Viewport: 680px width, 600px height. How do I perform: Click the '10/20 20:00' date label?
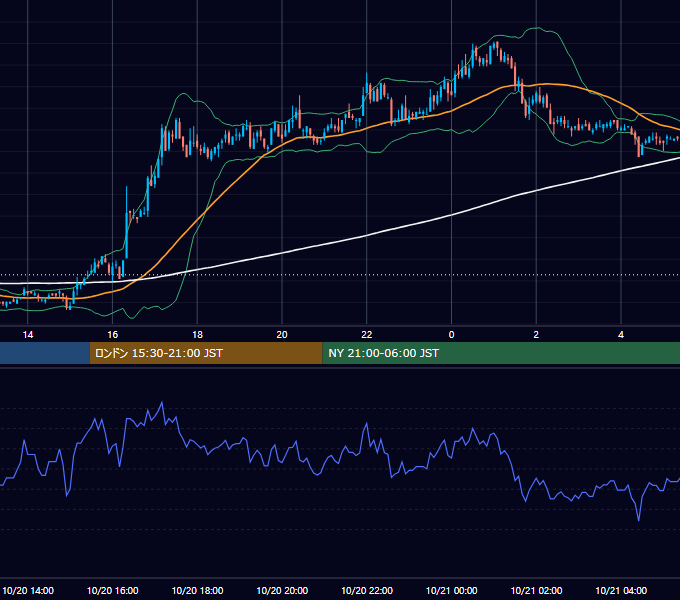point(282,590)
